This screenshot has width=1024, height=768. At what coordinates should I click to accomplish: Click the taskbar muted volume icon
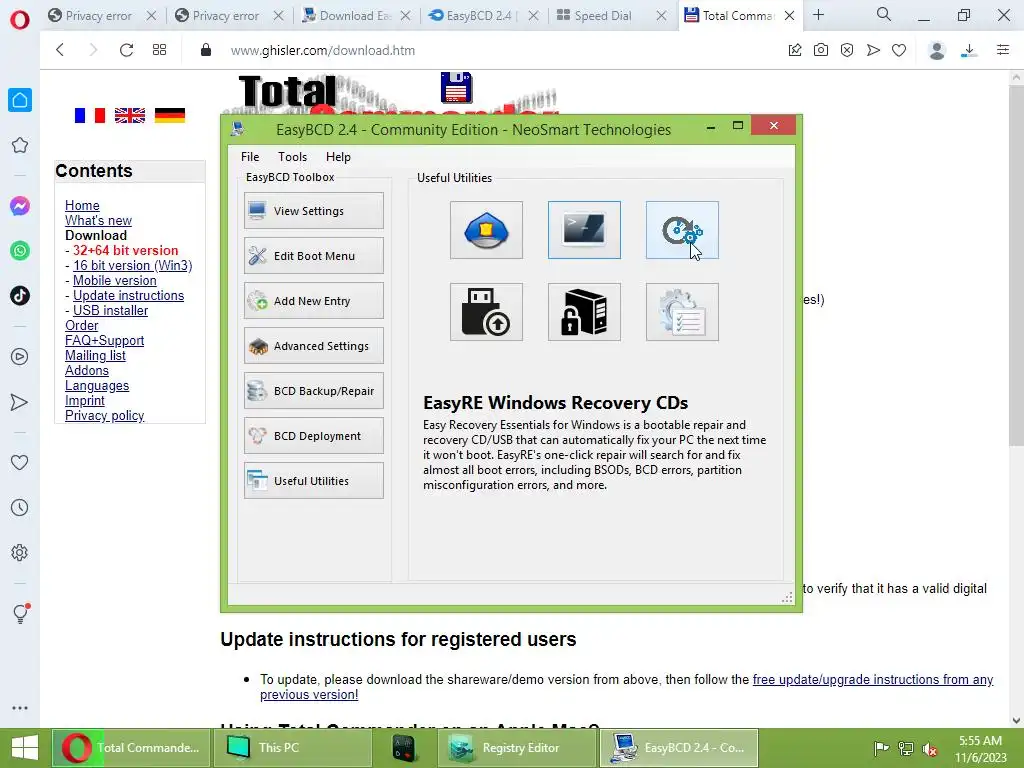(929, 749)
